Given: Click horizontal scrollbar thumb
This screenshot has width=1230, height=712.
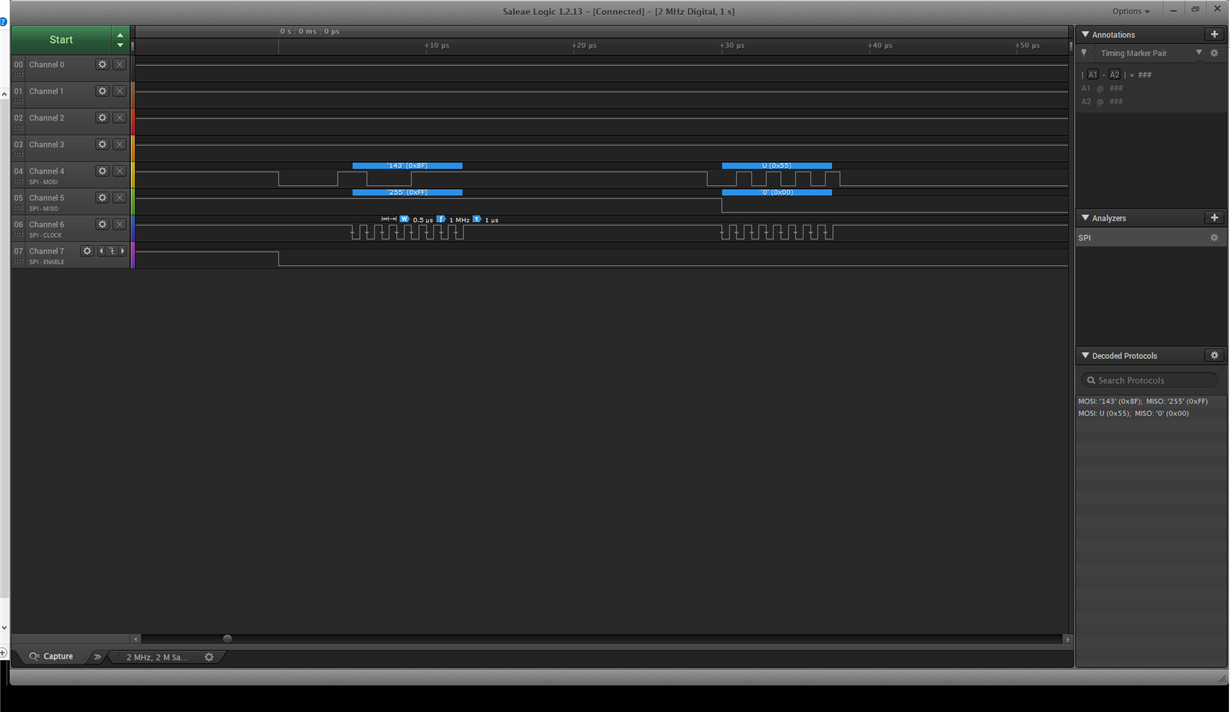Looking at the screenshot, I should 227,639.
